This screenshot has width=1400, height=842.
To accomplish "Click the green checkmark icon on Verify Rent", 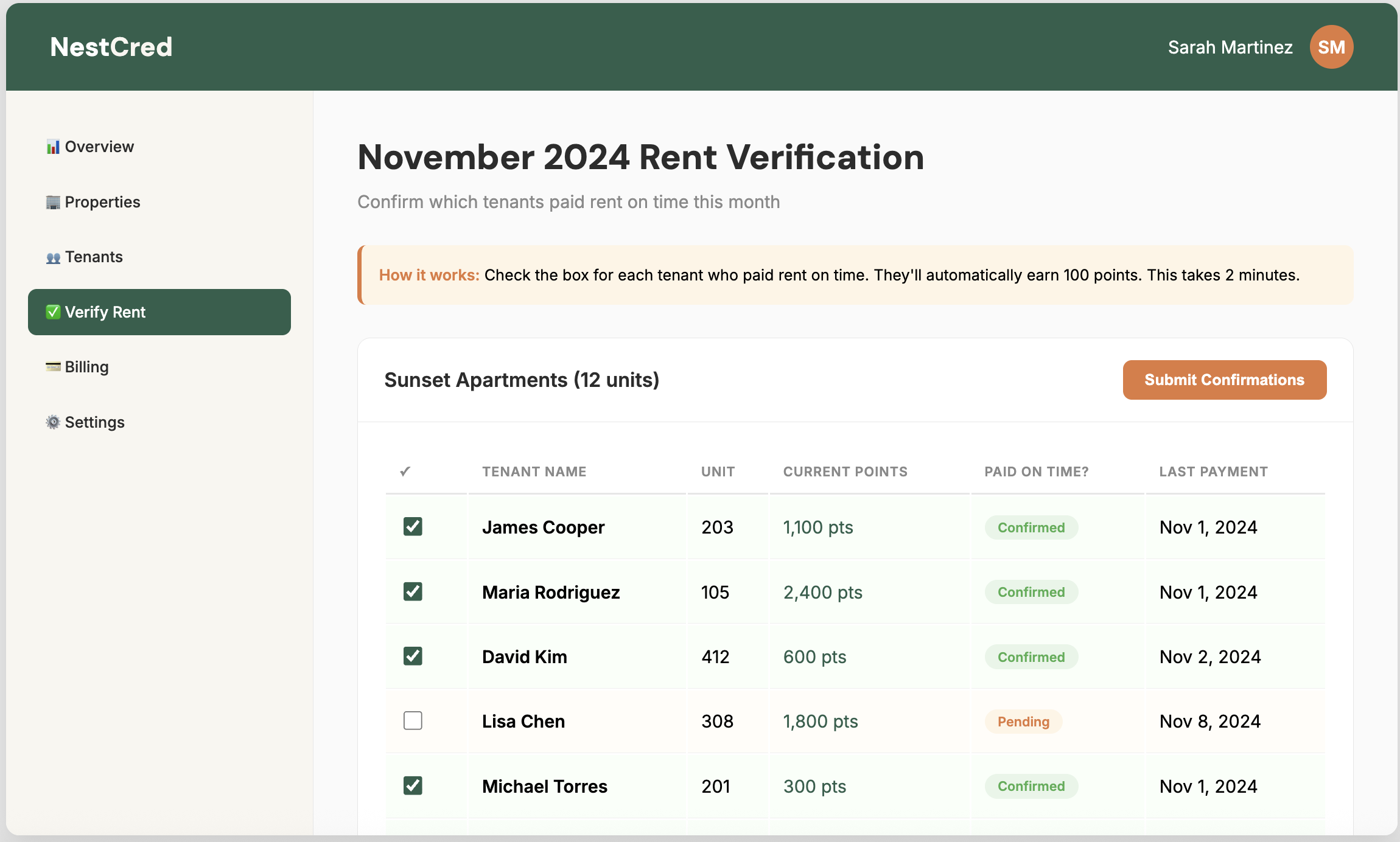I will pyautogui.click(x=52, y=312).
